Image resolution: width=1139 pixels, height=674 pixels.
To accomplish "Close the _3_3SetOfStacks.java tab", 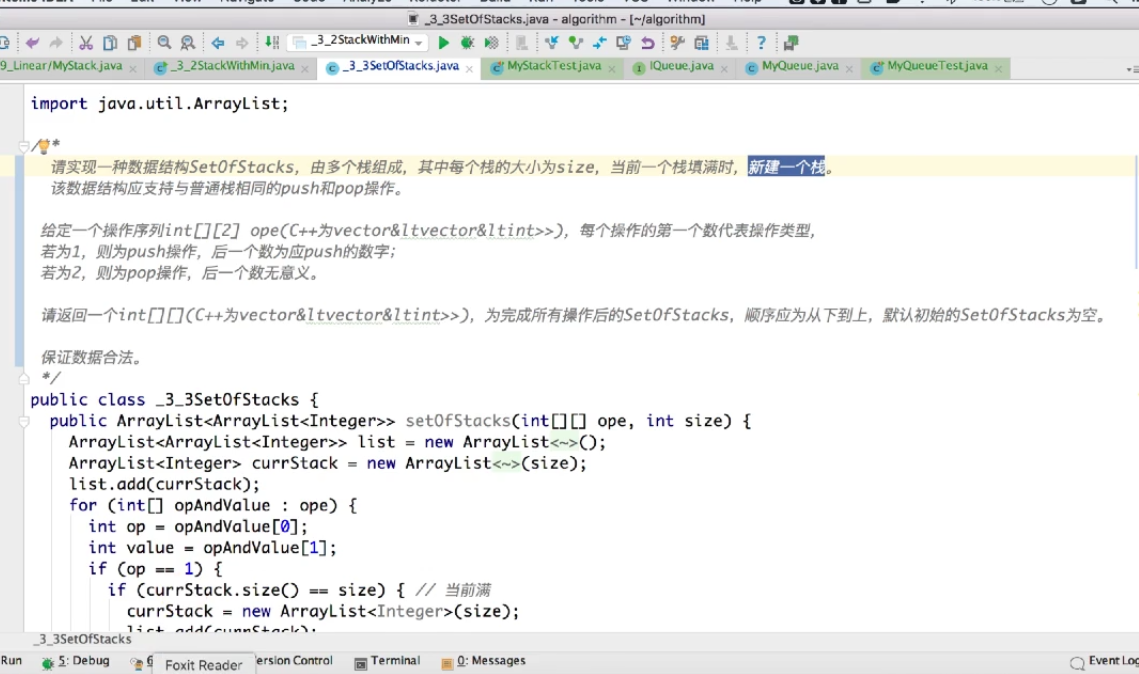I will (x=469, y=69).
